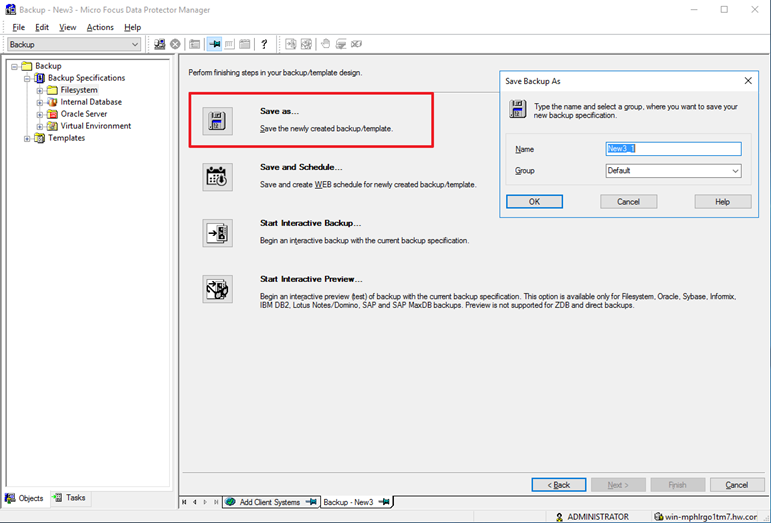Close the Save Backup As dialog
771x523 pixels.
click(748, 81)
